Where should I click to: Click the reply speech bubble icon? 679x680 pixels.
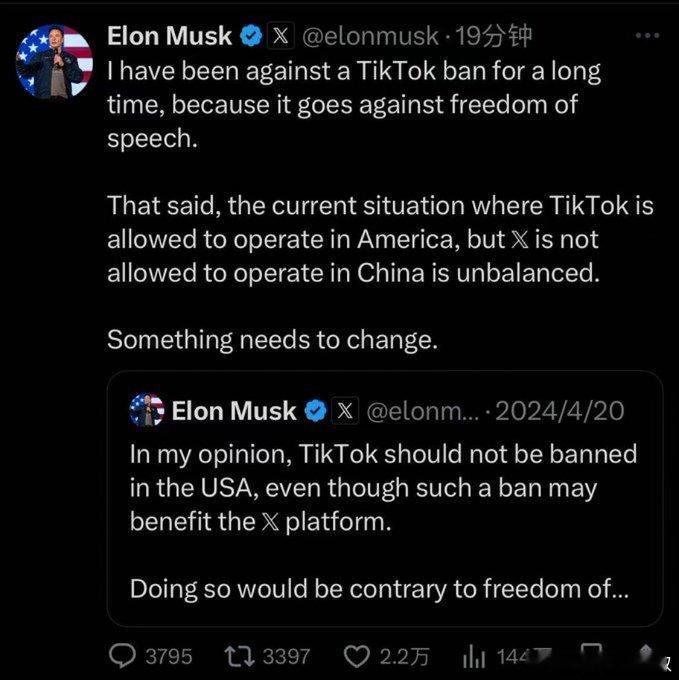point(122,656)
